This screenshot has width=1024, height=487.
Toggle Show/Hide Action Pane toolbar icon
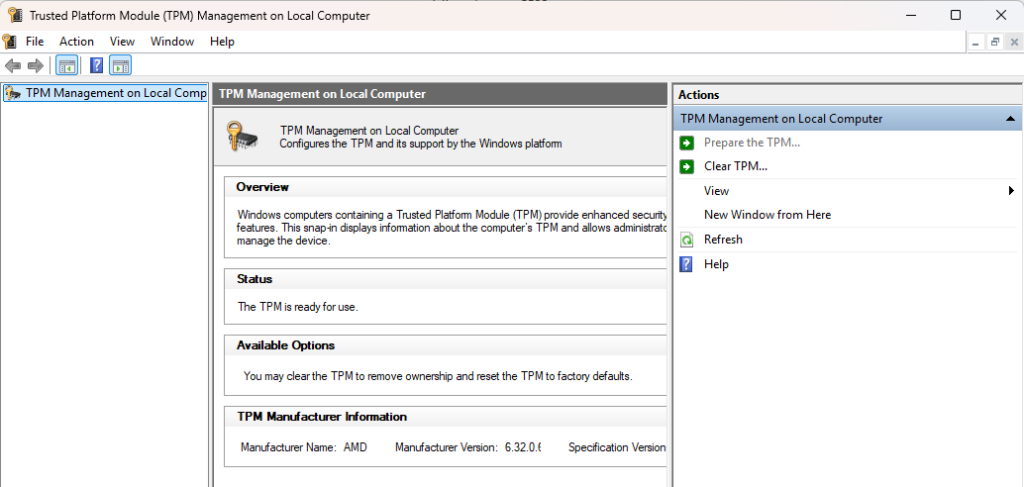tap(120, 65)
